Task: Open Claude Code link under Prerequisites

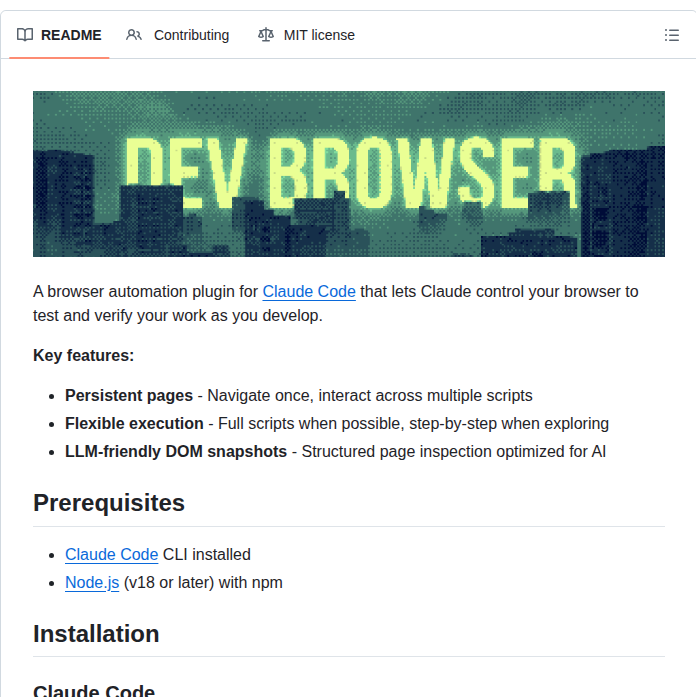Action: (112, 554)
